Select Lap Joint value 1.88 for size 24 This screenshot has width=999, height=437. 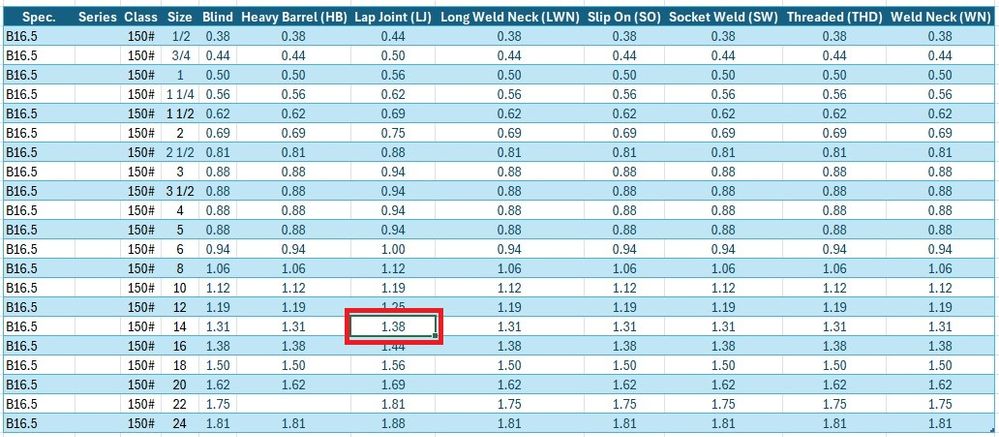pos(393,423)
